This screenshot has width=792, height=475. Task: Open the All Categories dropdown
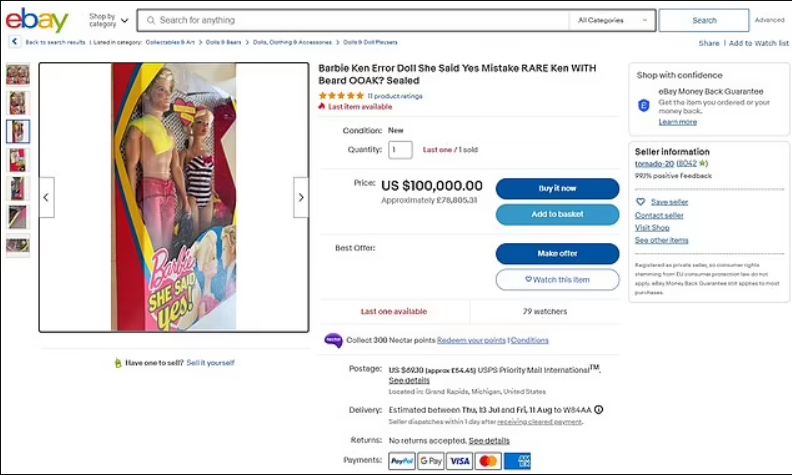[613, 20]
